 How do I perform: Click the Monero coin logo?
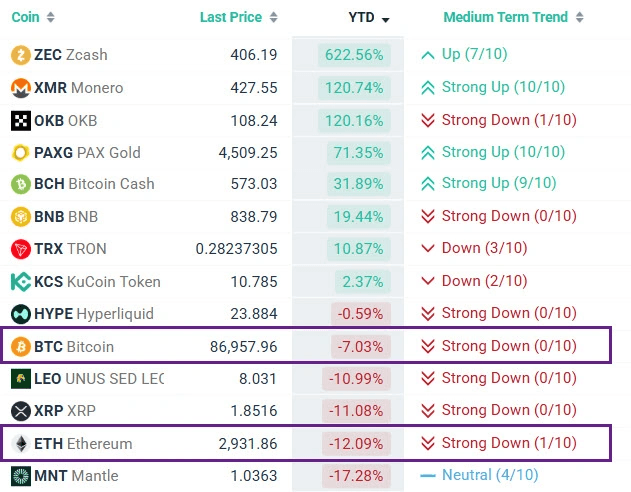click(x=21, y=88)
